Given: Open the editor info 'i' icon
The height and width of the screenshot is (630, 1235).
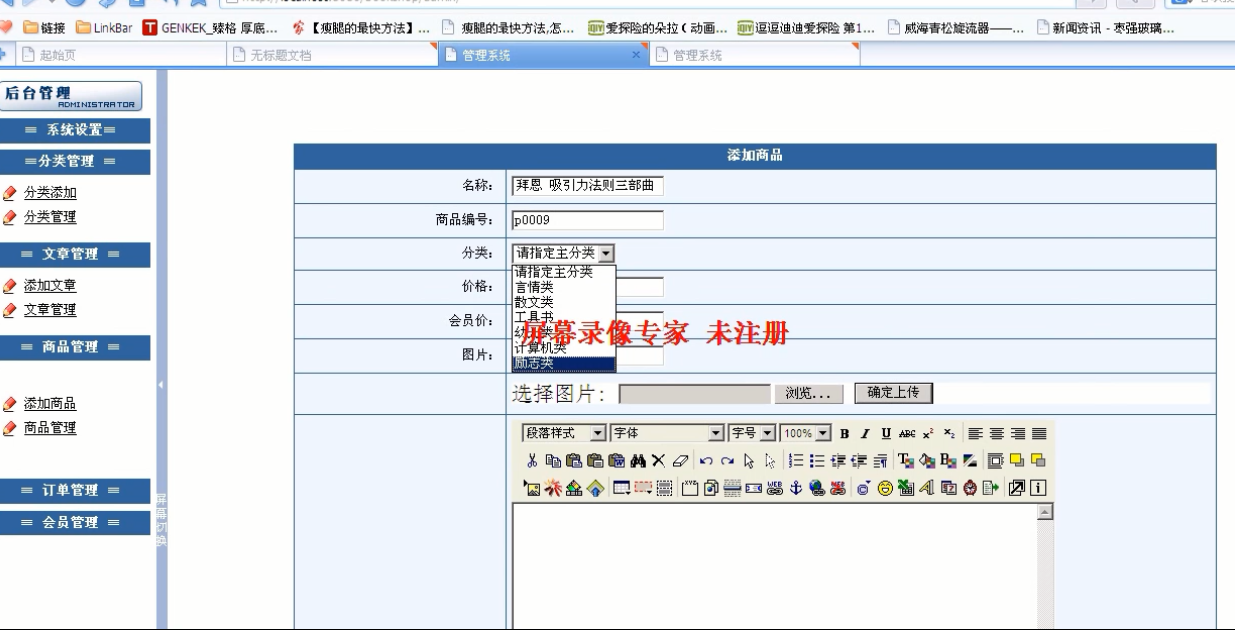Looking at the screenshot, I should click(1038, 488).
